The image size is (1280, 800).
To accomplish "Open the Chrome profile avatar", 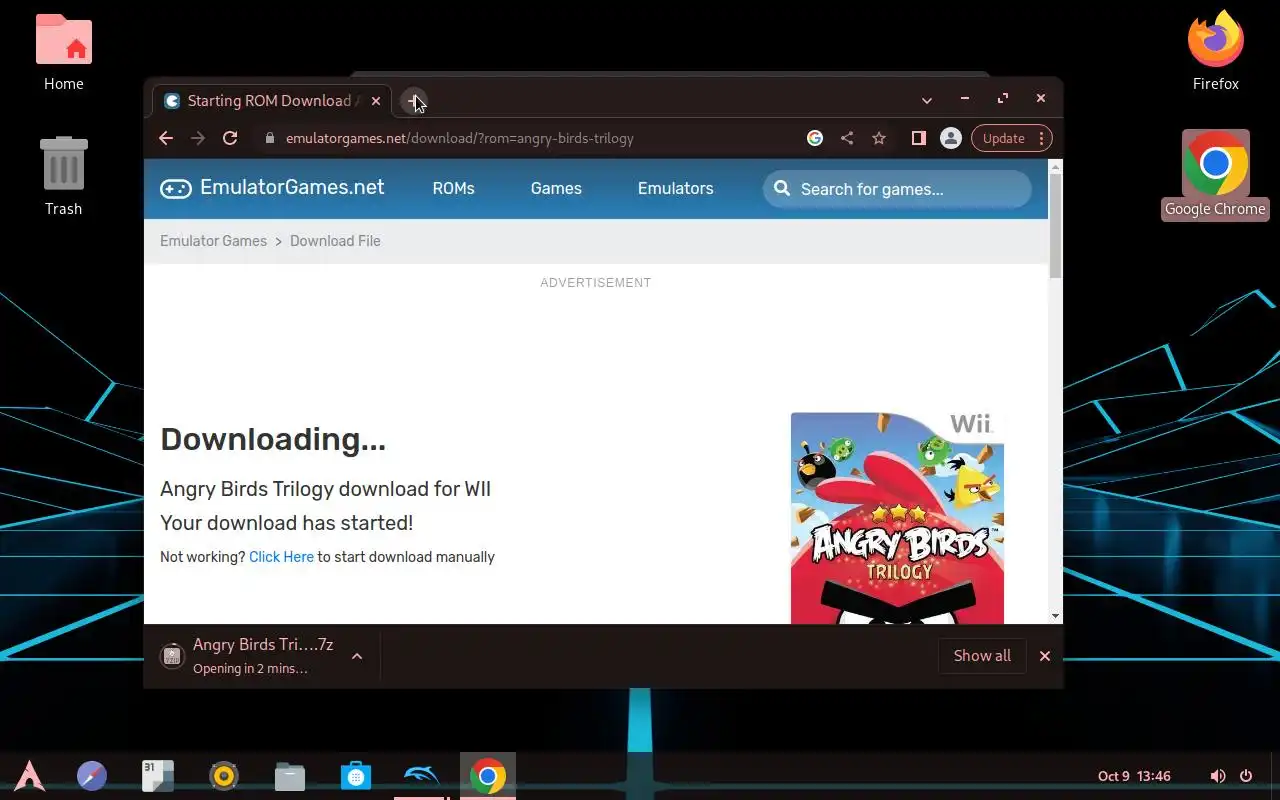I will 951,138.
